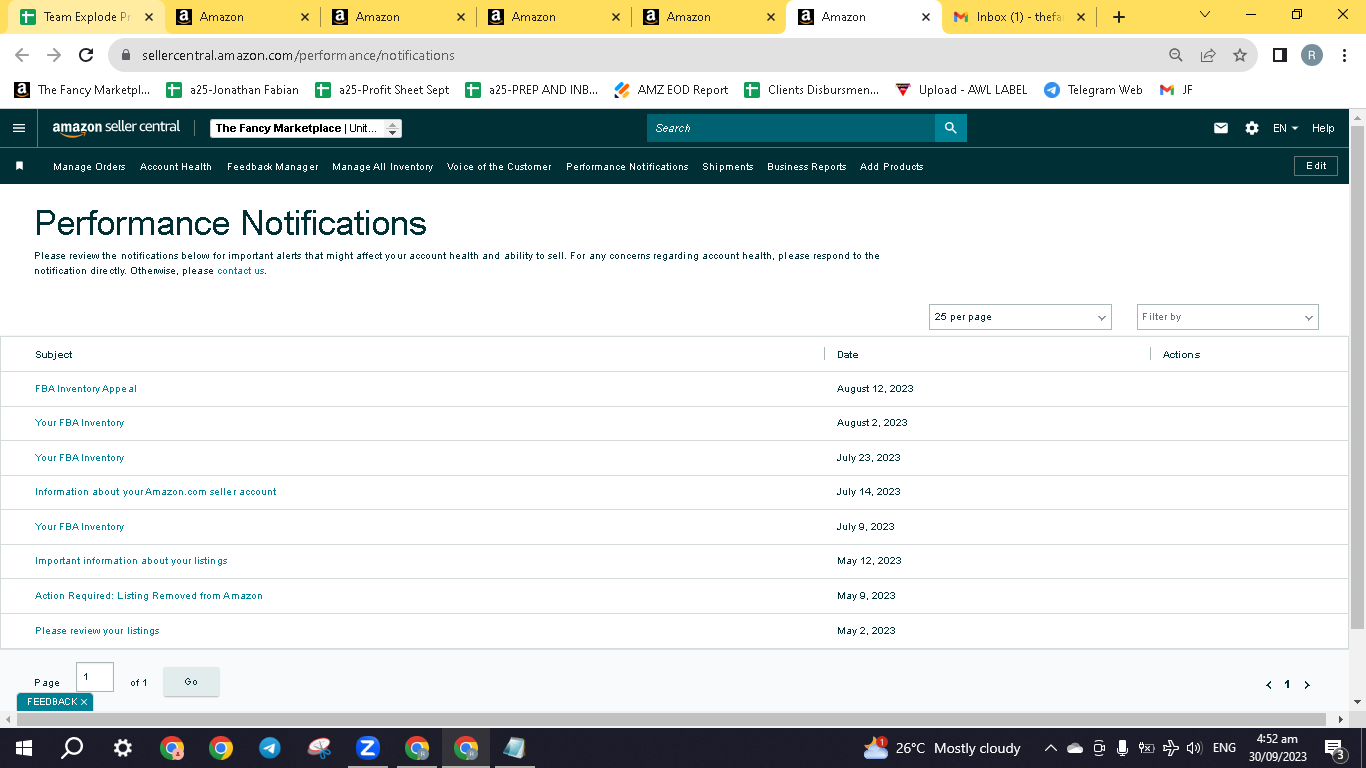The width and height of the screenshot is (1366, 768).
Task: Click the page number input box
Action: pos(95,677)
